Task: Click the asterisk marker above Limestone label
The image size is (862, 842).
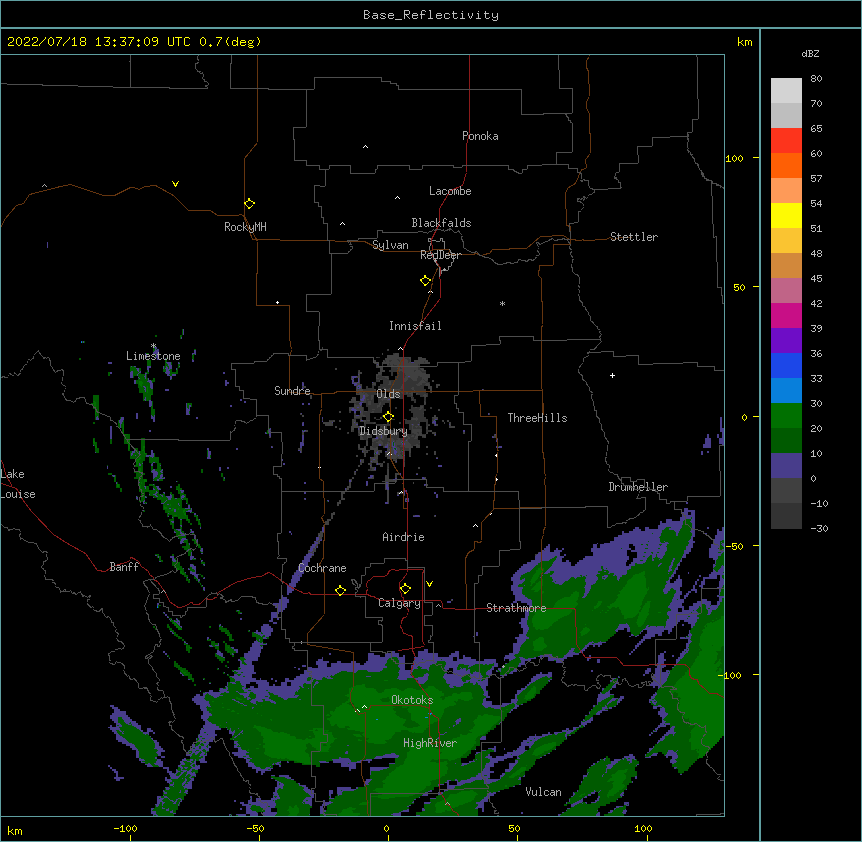Action: pos(153,346)
